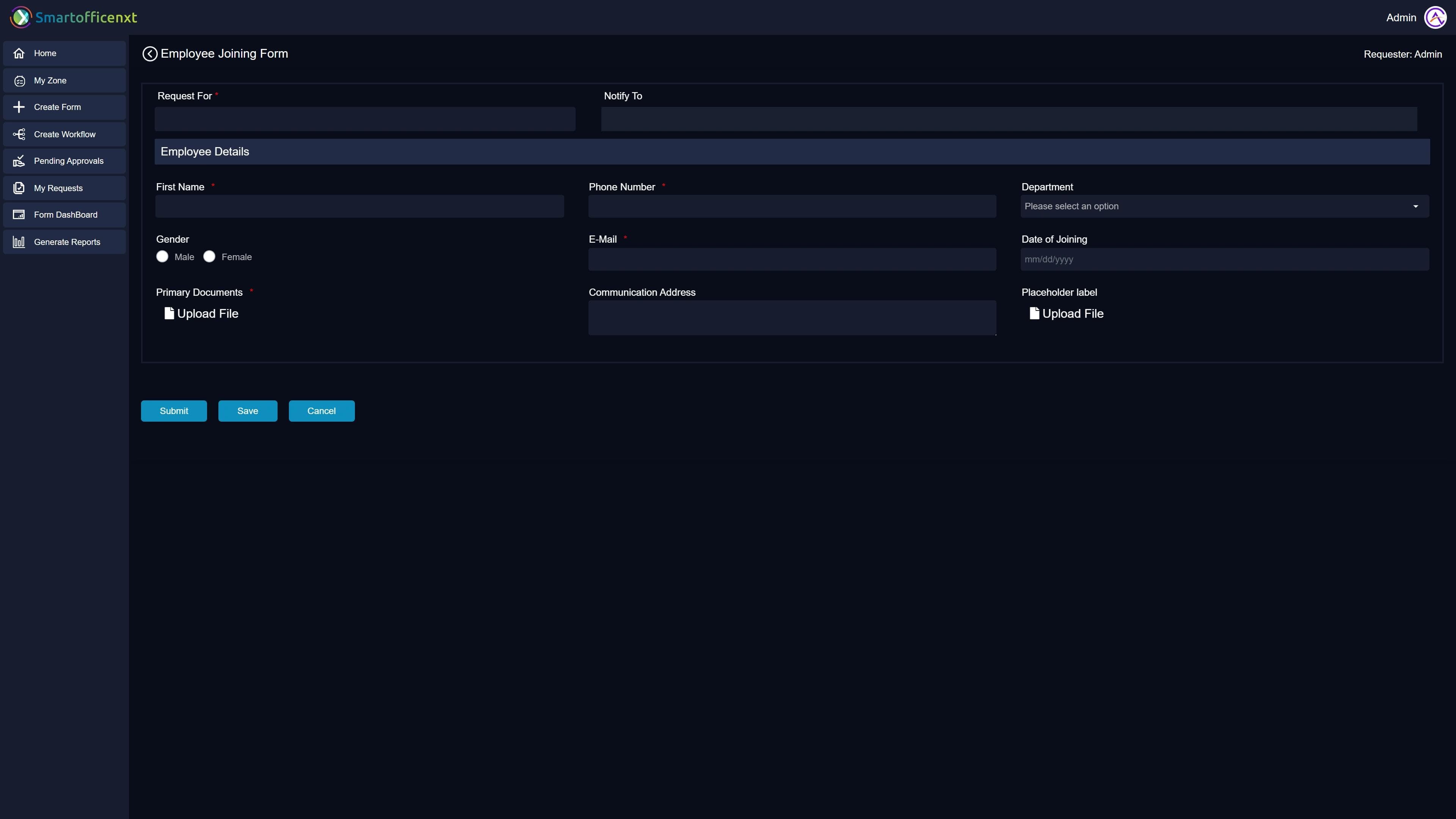Select the My Zone sidebar icon

(20, 80)
